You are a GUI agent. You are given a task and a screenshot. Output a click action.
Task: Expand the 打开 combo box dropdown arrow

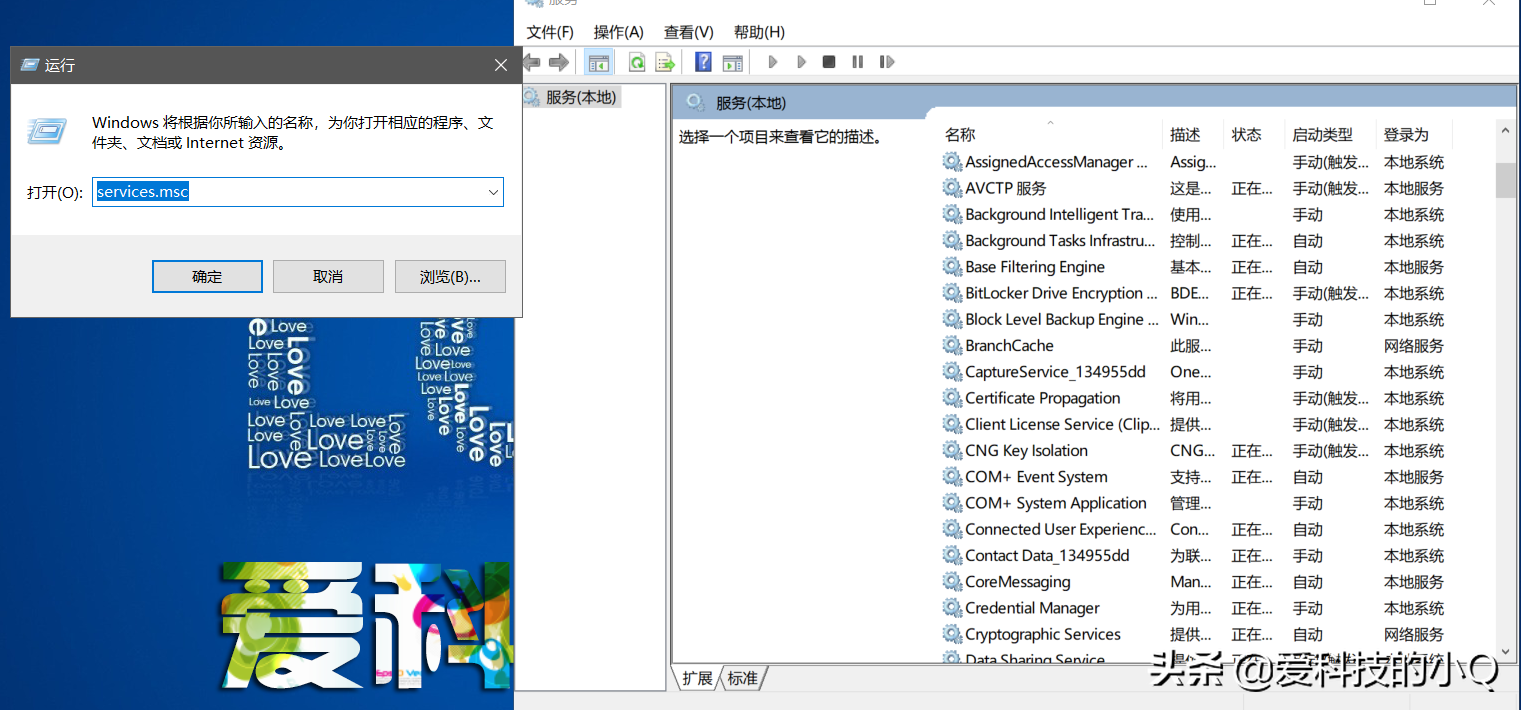493,192
